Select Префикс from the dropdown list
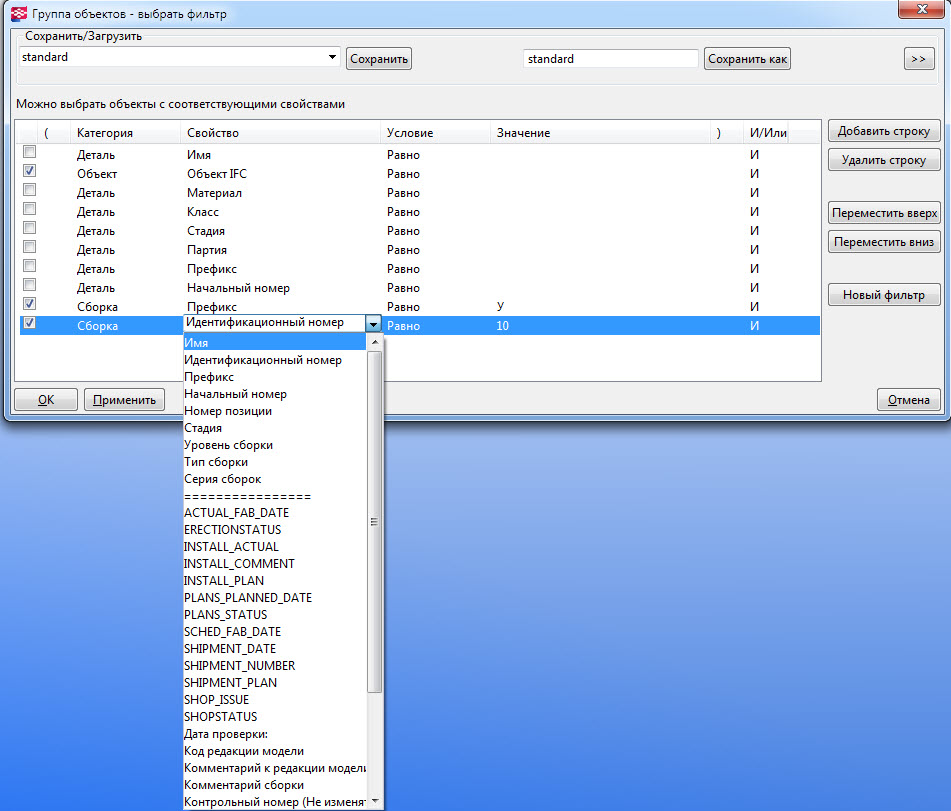Screen dimensions: 951x811 [209, 377]
